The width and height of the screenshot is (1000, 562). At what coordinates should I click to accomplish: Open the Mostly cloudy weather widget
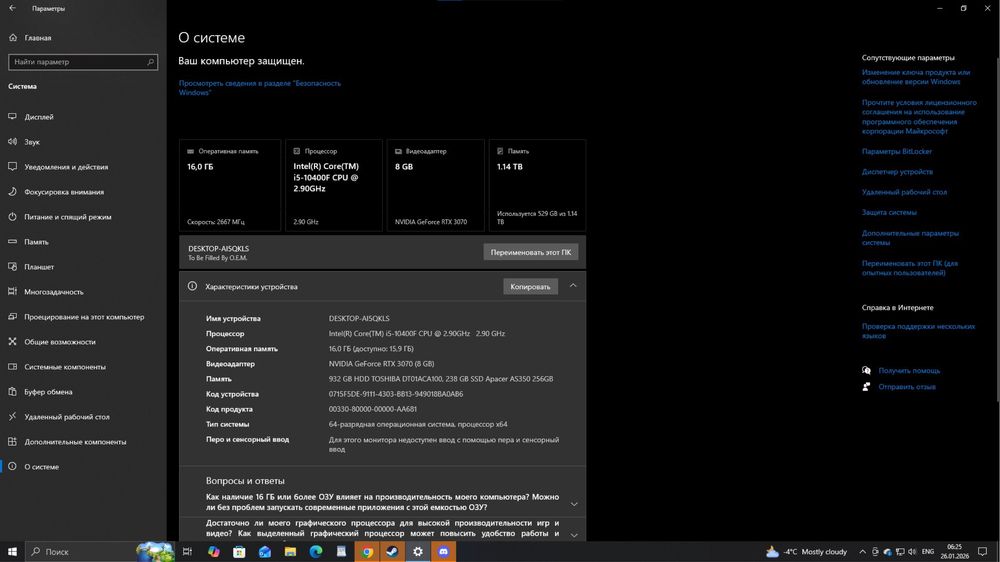point(806,551)
